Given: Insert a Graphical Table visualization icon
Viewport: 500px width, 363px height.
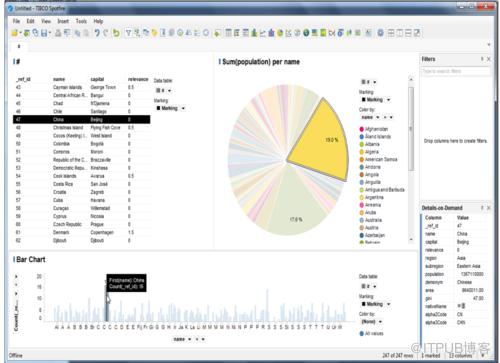Looking at the screenshot, I should click(x=246, y=33).
